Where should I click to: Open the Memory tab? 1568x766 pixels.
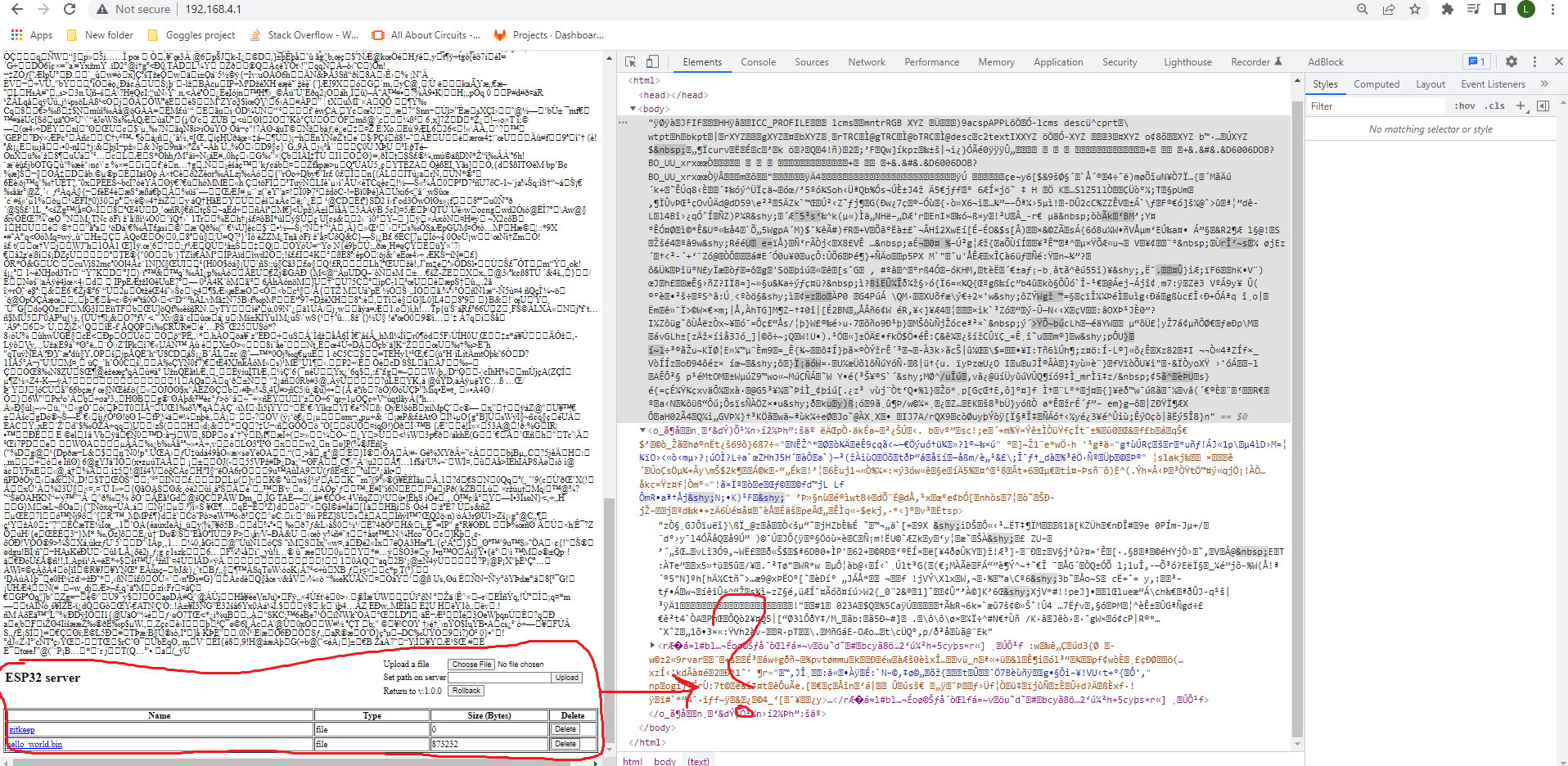tap(996, 62)
